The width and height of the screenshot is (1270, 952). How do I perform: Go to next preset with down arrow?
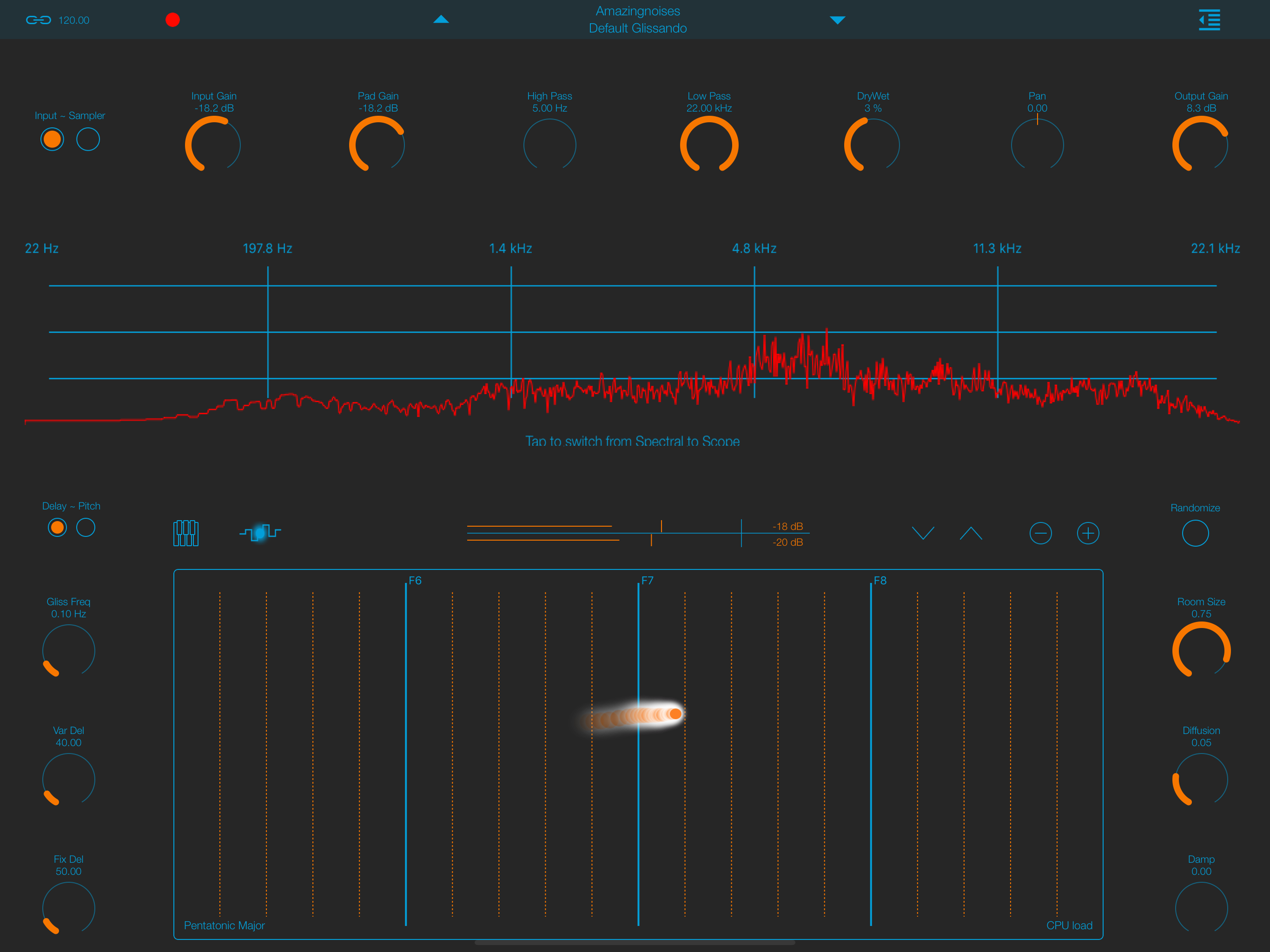[838, 20]
